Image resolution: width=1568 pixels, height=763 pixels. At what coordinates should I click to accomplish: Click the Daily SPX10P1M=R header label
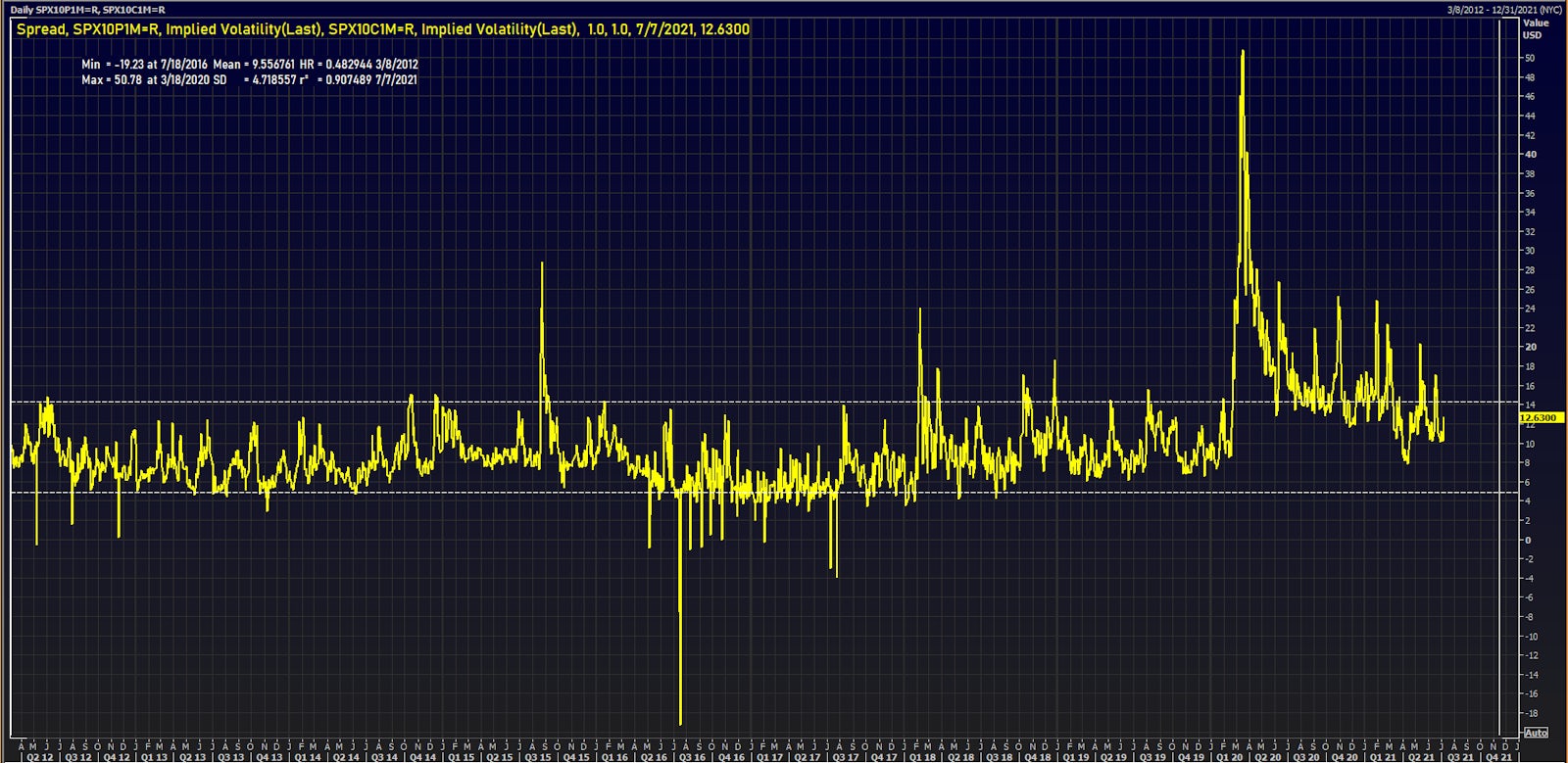[87, 10]
